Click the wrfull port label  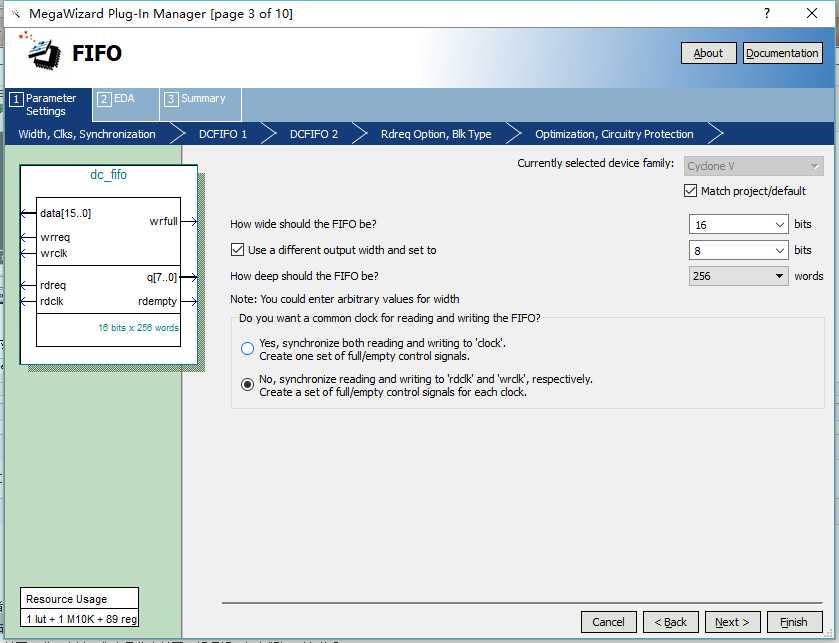[x=163, y=221]
